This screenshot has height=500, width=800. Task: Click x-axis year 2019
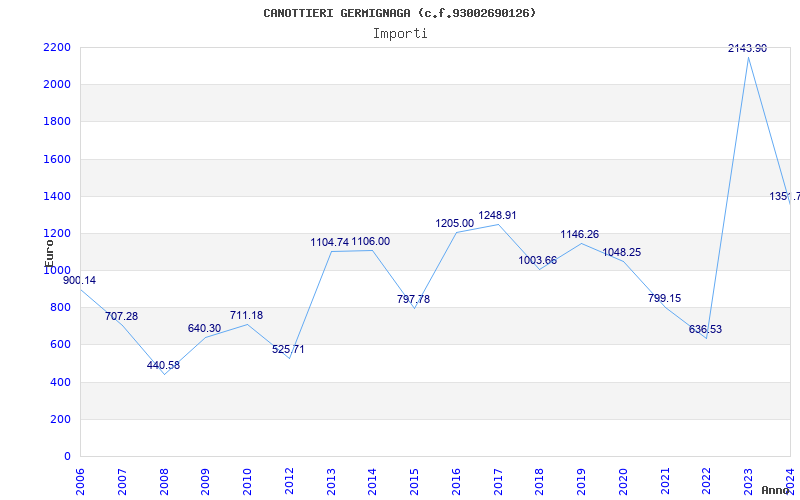pos(582,481)
